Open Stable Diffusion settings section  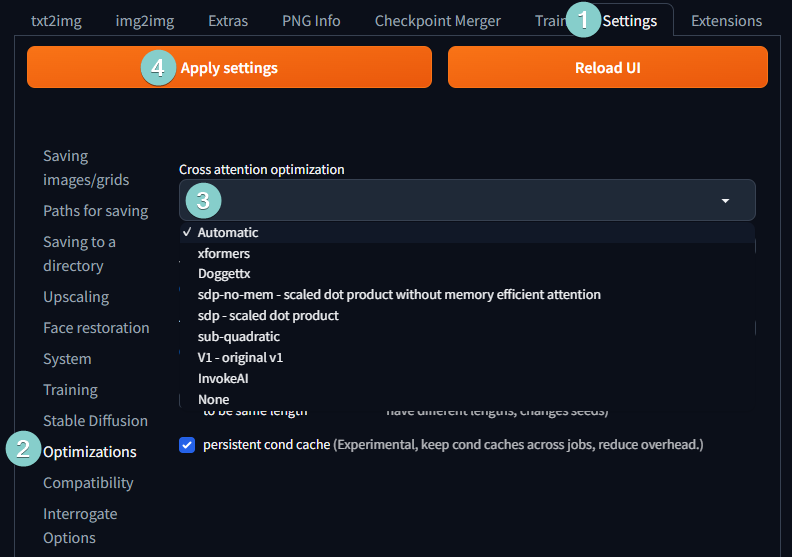pos(95,421)
